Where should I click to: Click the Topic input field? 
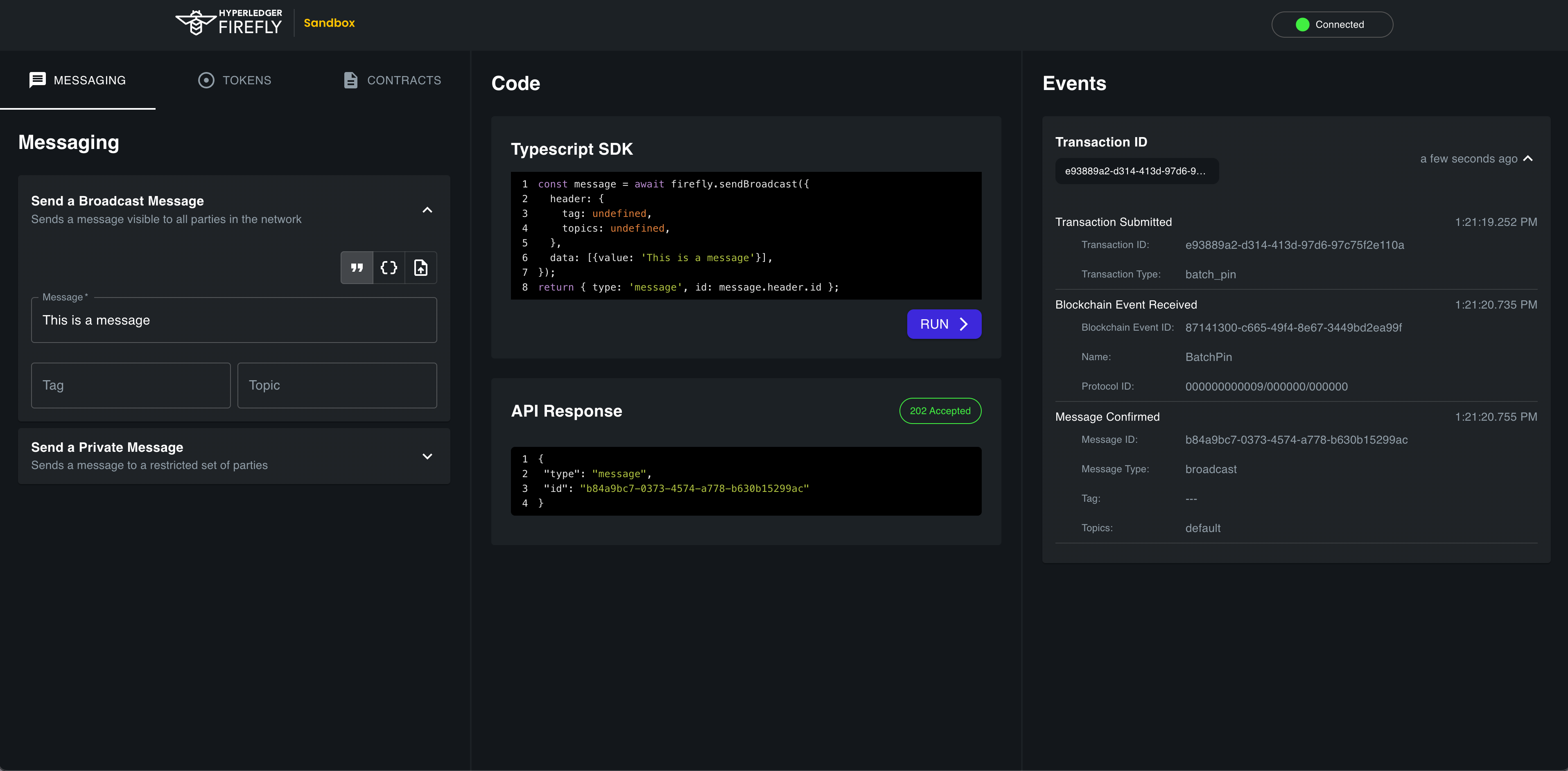[x=337, y=384]
